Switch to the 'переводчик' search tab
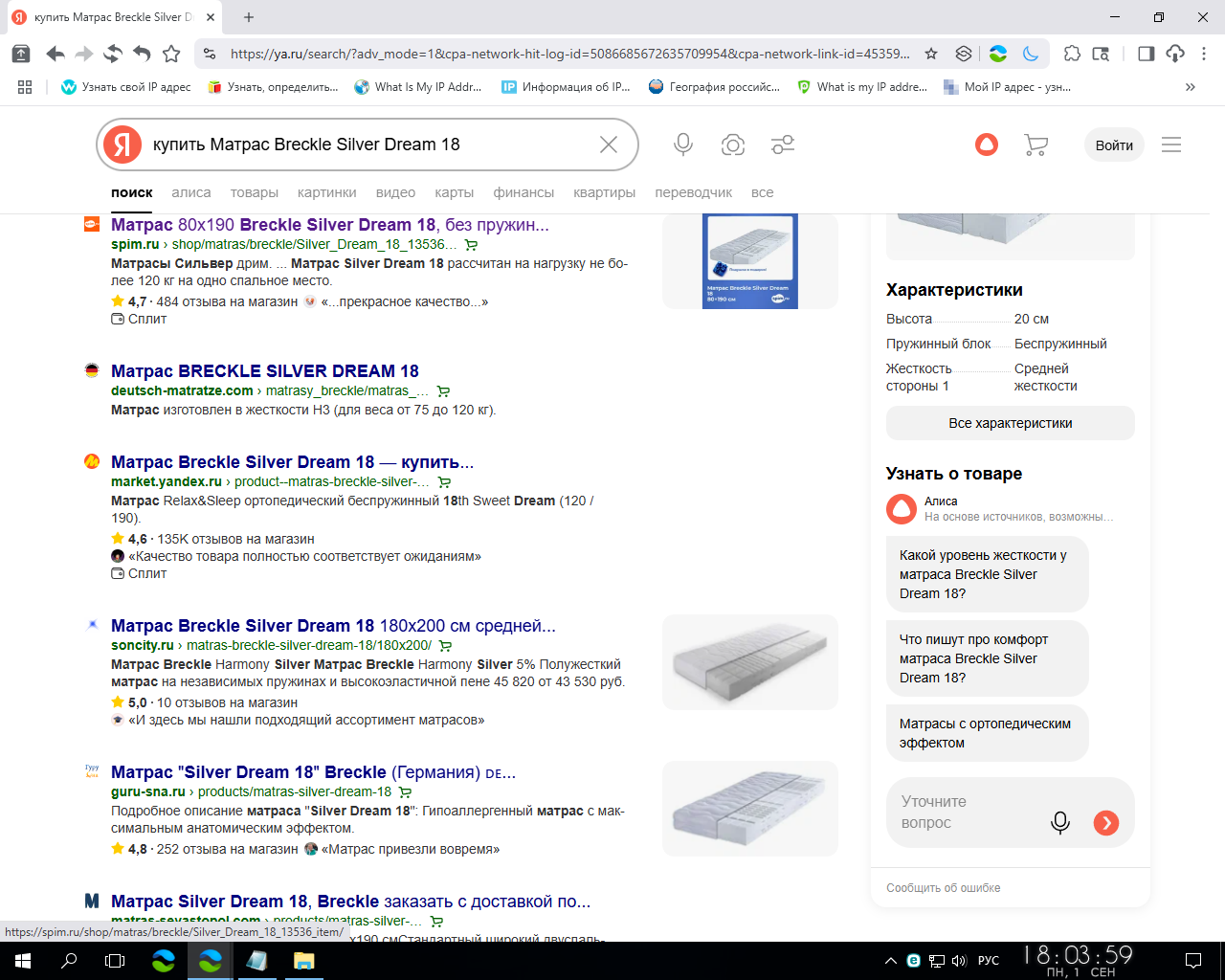This screenshot has height=980, width=1225. [x=694, y=192]
